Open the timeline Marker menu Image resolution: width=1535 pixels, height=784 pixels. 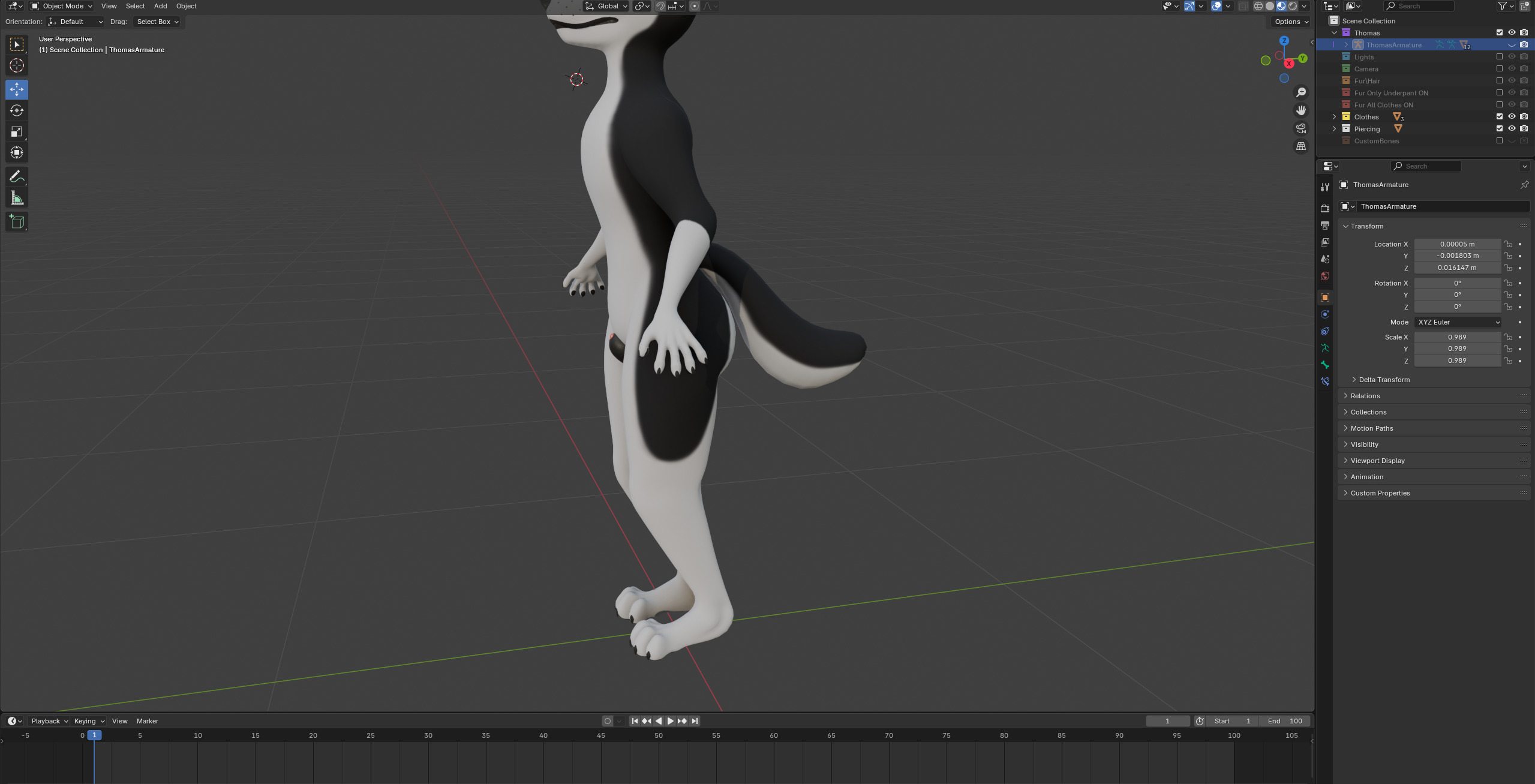click(x=147, y=721)
